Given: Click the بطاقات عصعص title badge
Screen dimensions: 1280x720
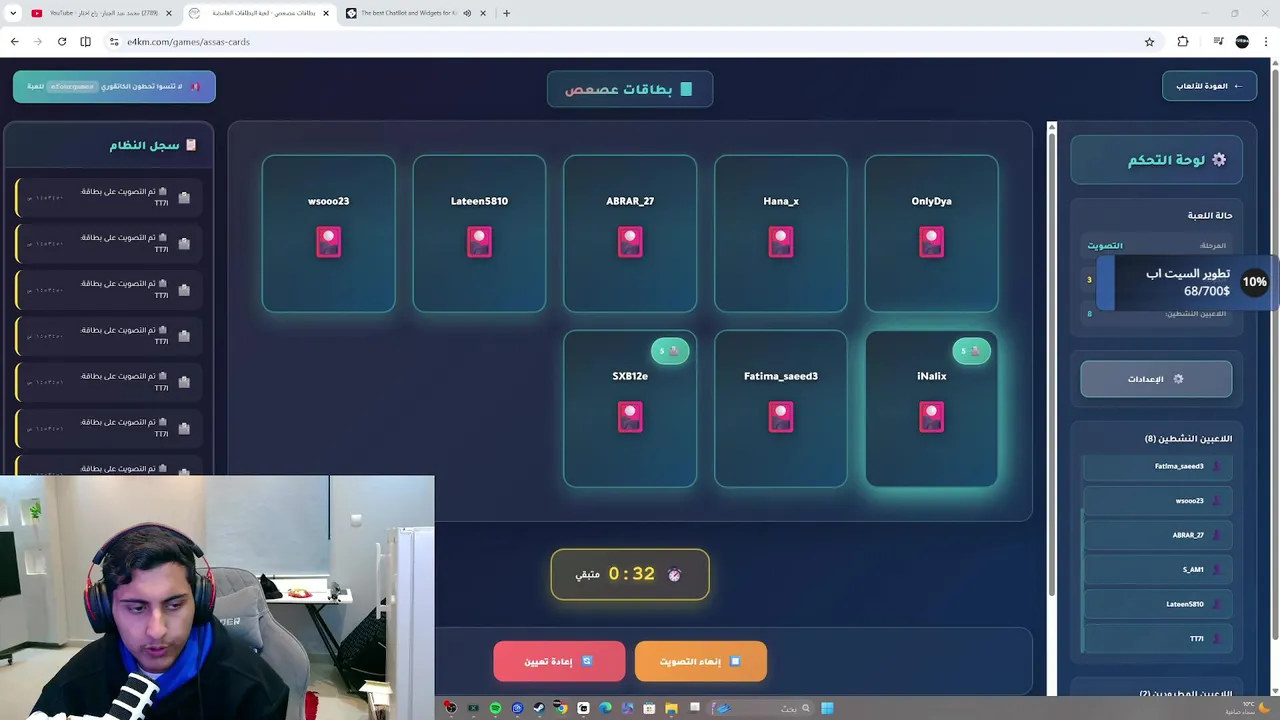Looking at the screenshot, I should click(630, 89).
